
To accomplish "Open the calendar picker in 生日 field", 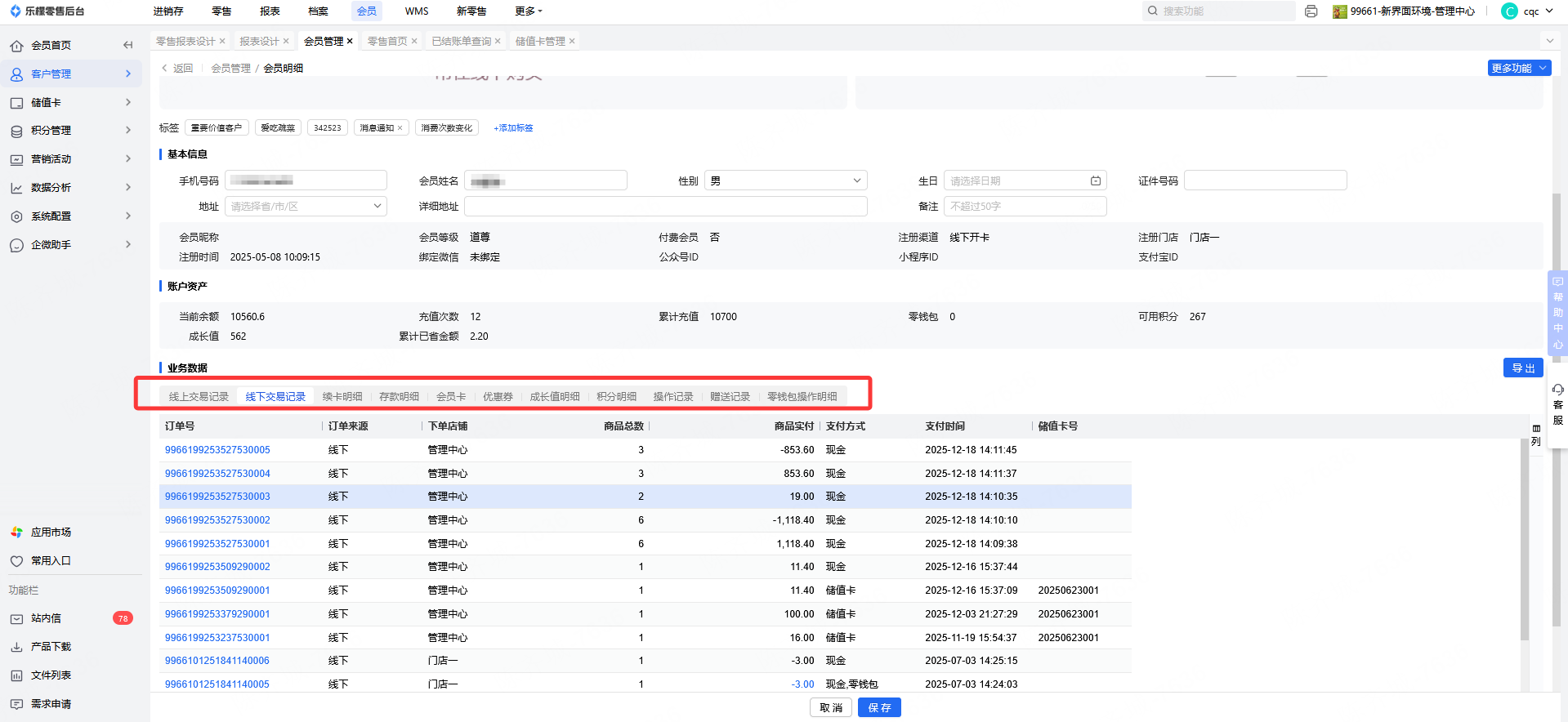I will (x=1095, y=181).
